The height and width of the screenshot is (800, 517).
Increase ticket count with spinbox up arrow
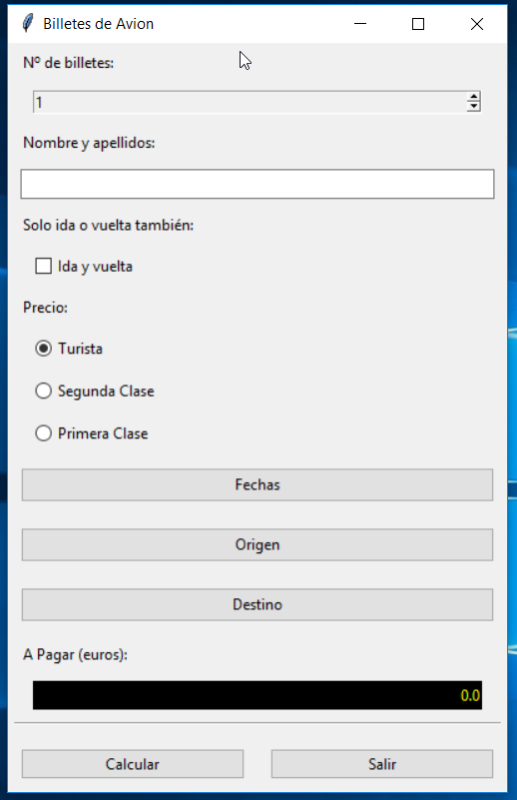click(474, 97)
